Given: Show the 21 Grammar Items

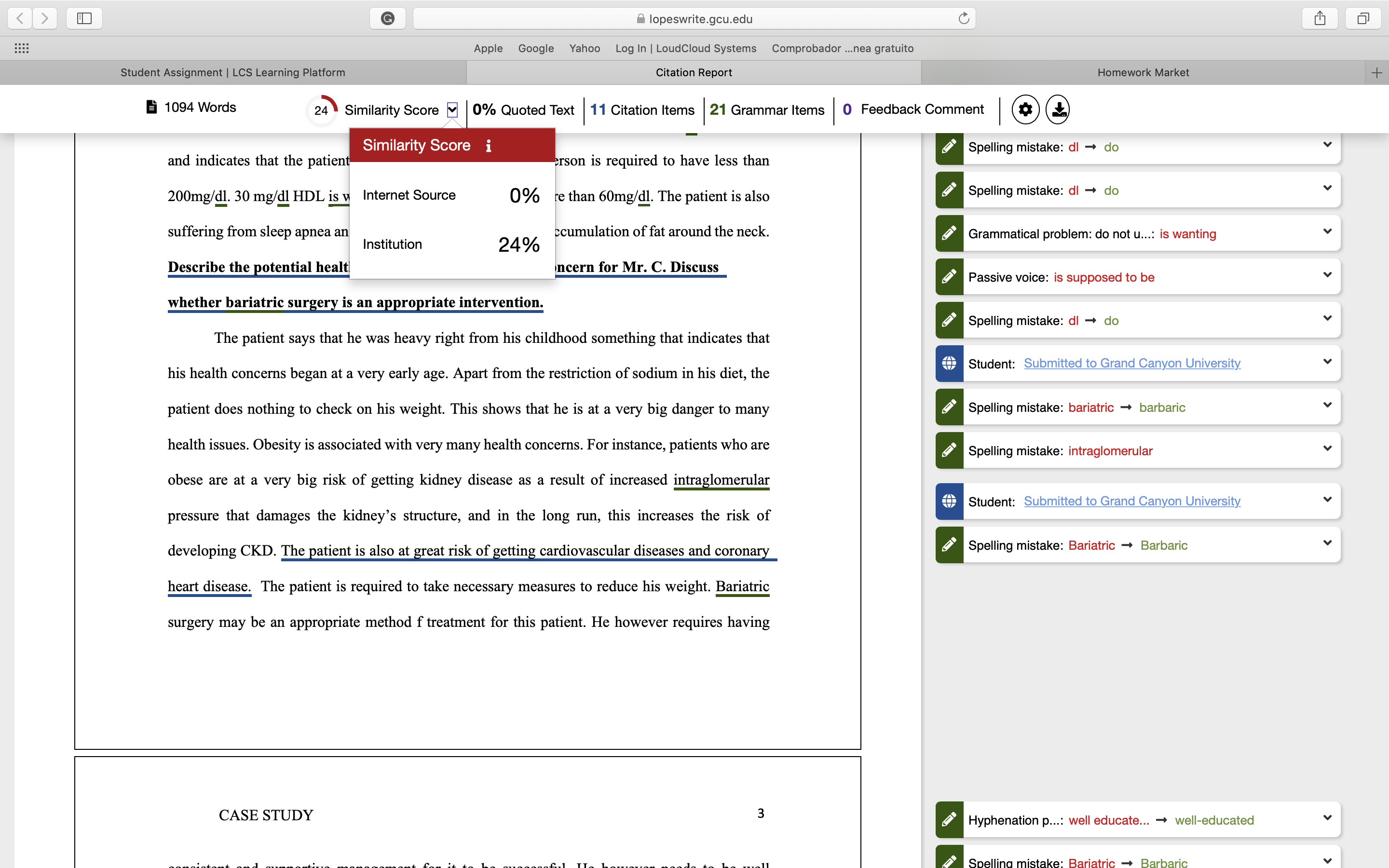Looking at the screenshot, I should 767,109.
